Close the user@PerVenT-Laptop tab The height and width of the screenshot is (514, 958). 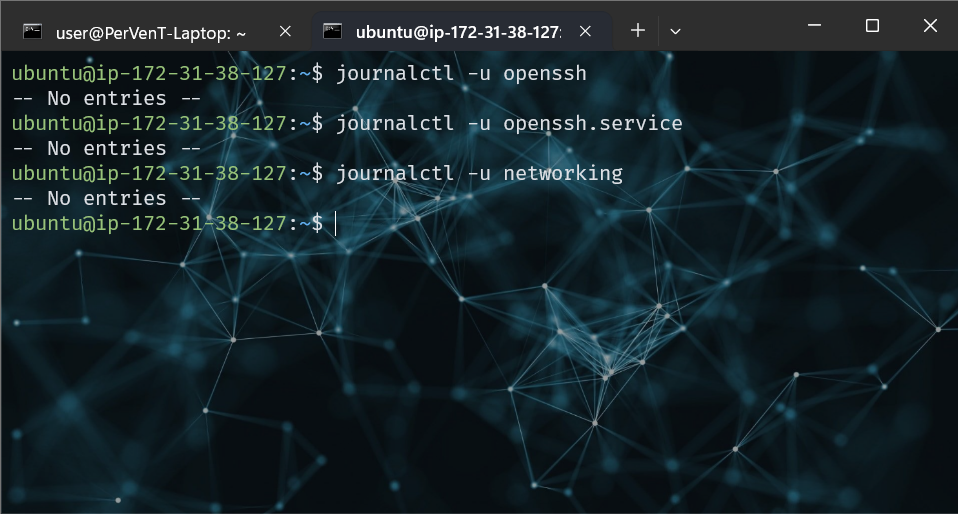[285, 32]
